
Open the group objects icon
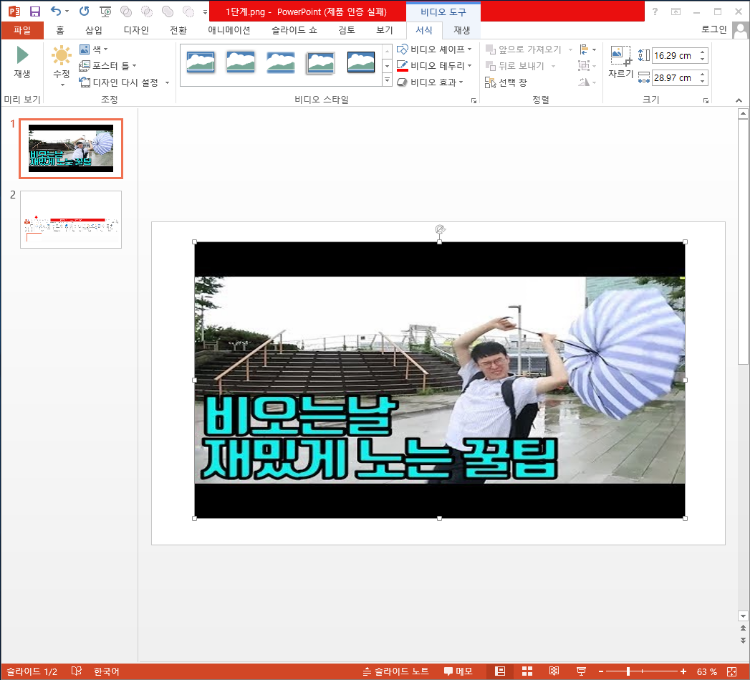pyautogui.click(x=587, y=66)
